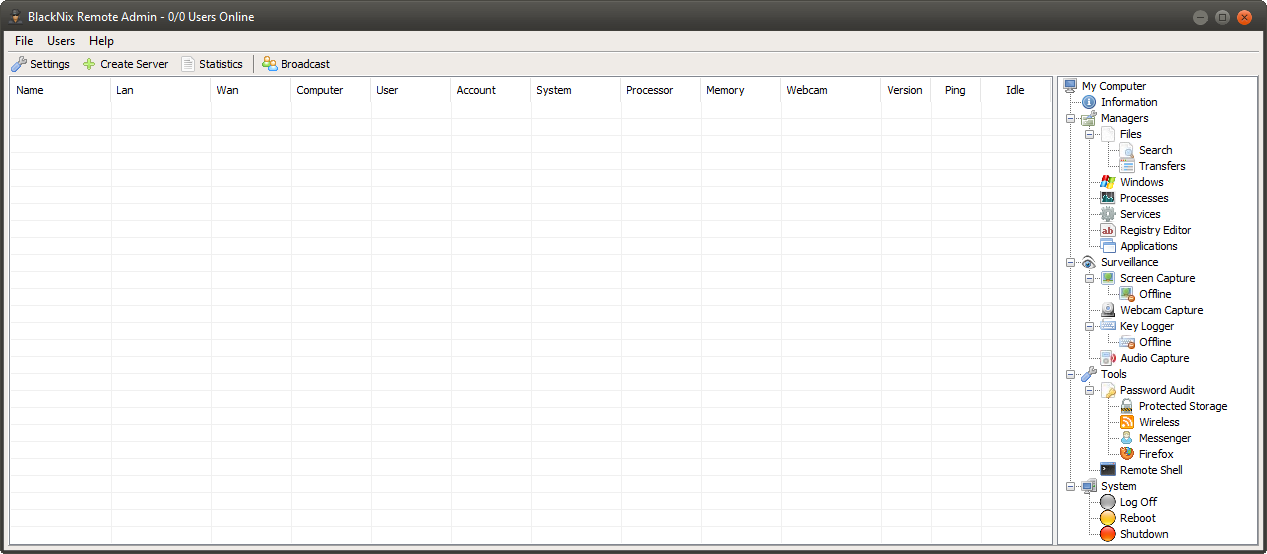1267x554 pixels.
Task: Collapse the Managers tree node
Action: click(1071, 118)
